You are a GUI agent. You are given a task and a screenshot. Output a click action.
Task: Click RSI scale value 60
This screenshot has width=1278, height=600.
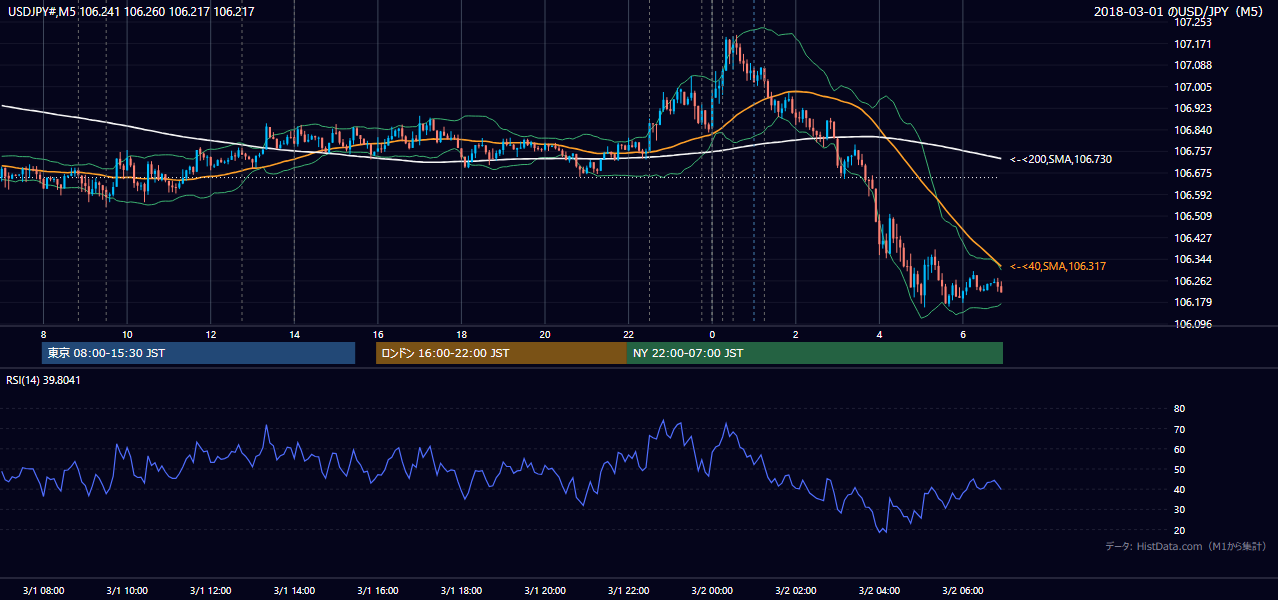tap(1179, 449)
